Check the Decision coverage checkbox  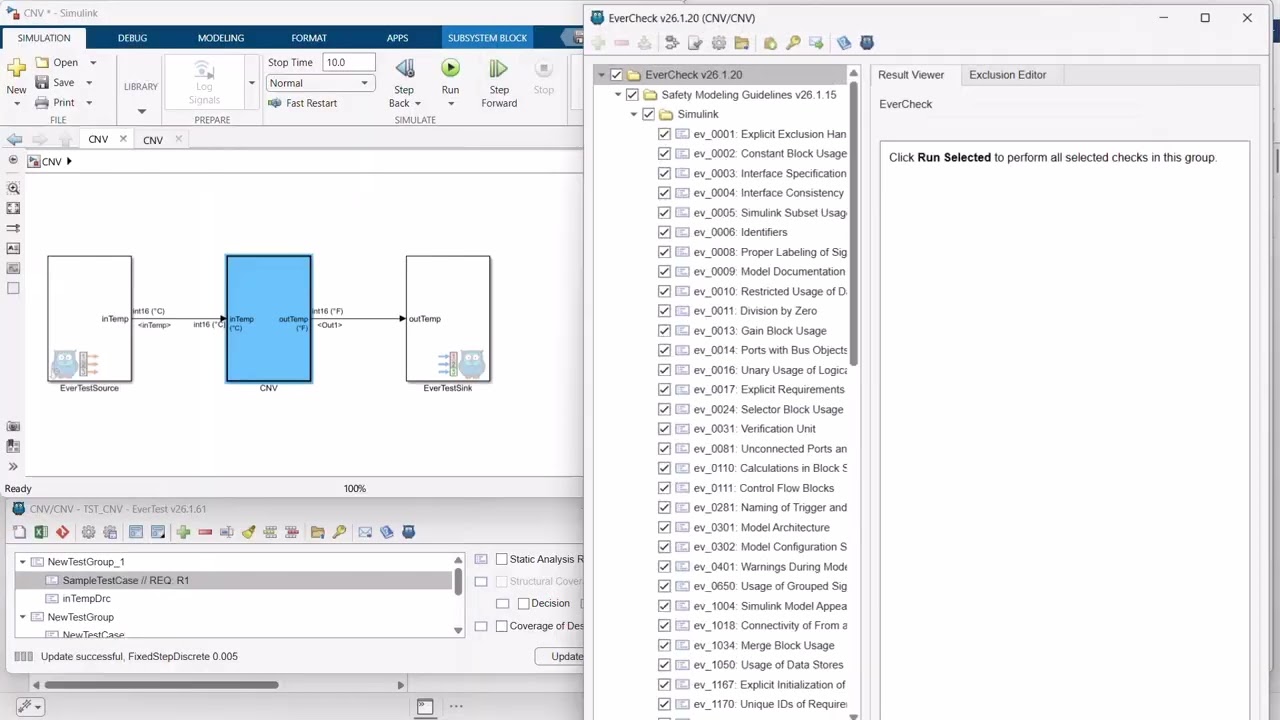coord(523,603)
